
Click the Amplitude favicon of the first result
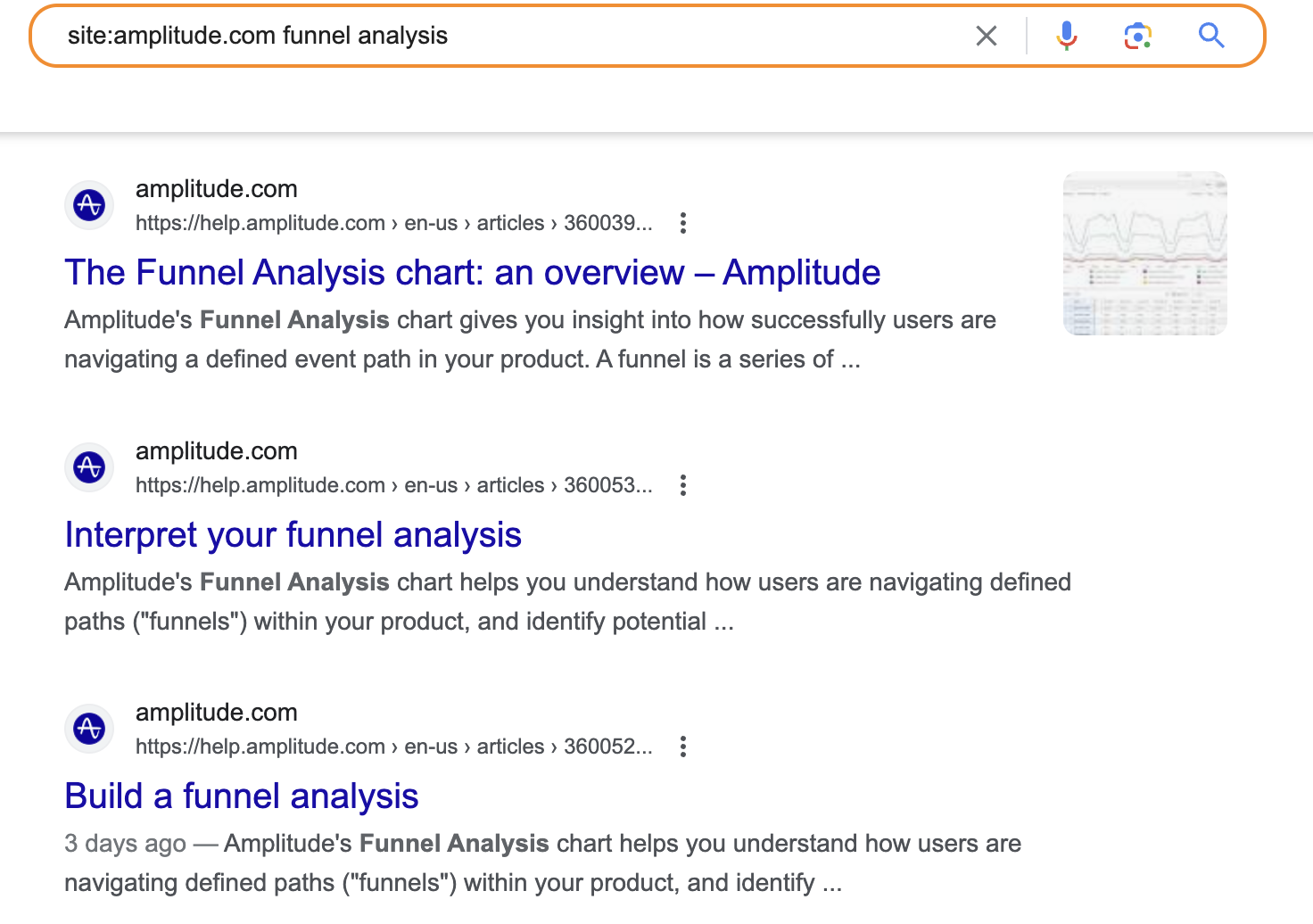tap(89, 205)
